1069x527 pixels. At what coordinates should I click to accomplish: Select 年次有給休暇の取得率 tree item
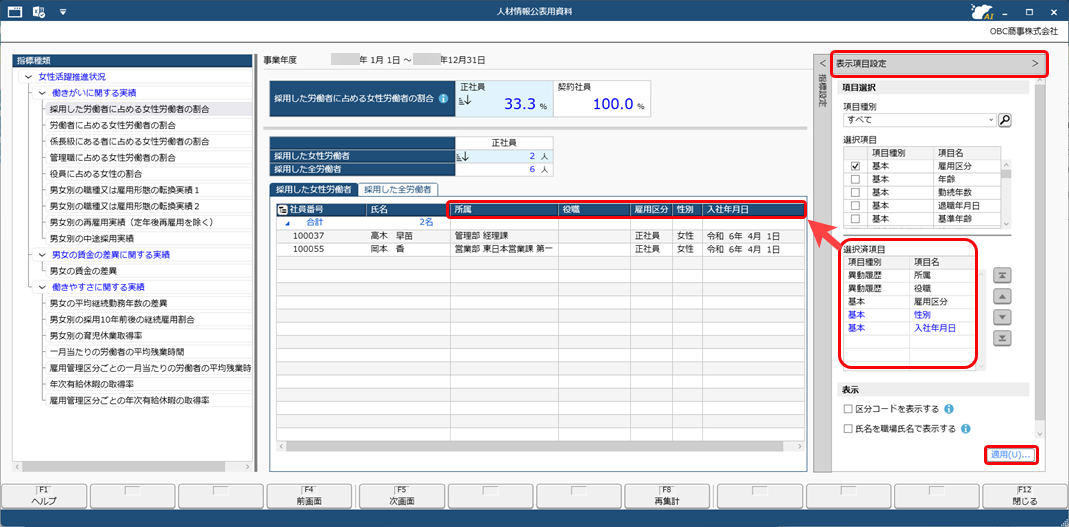pos(91,384)
